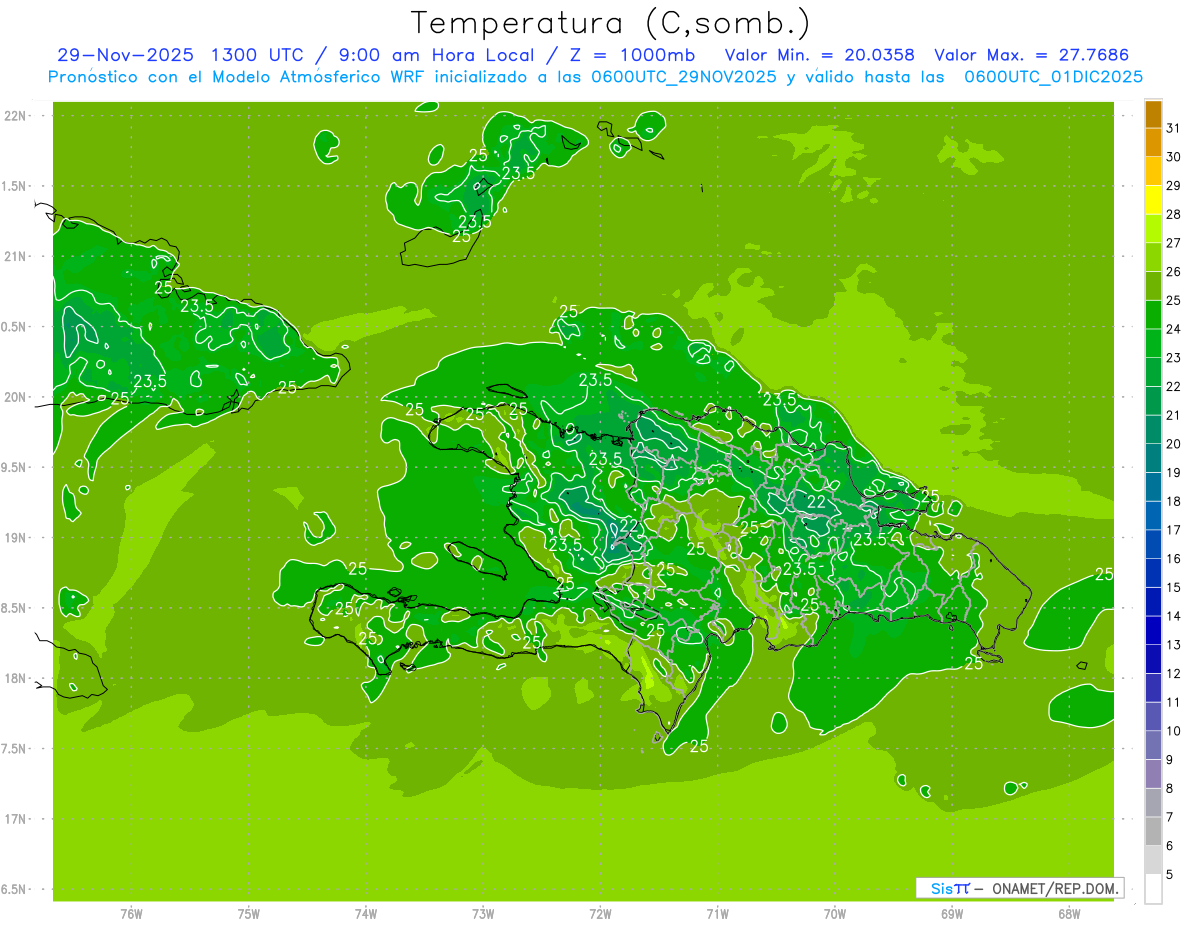Viewport: 1200px width, 927px height.
Task: Click the 70W longitude label
Action: 835,914
